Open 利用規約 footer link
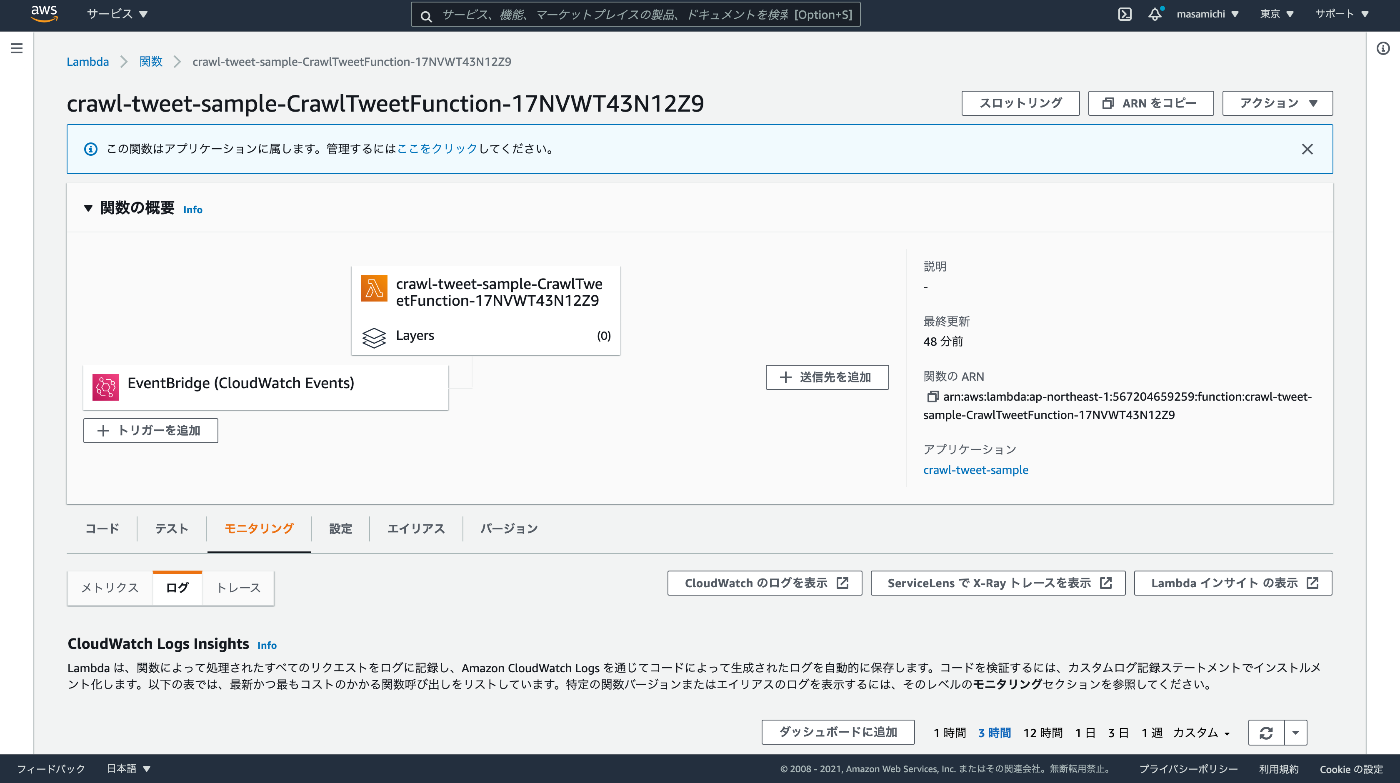 tap(1279, 769)
